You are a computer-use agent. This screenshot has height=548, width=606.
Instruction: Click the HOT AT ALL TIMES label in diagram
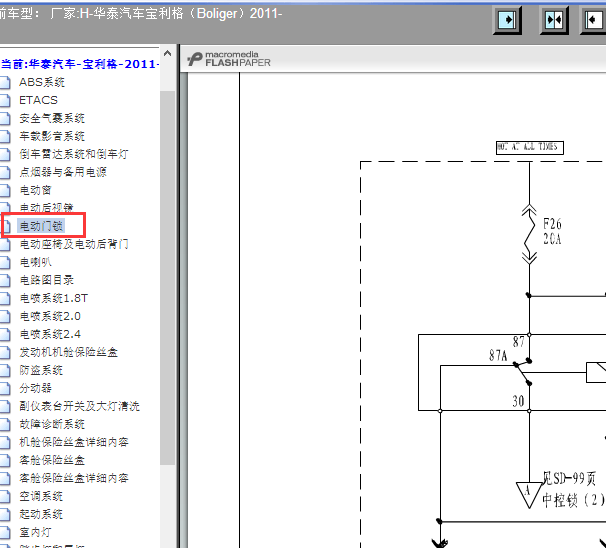(x=529, y=148)
